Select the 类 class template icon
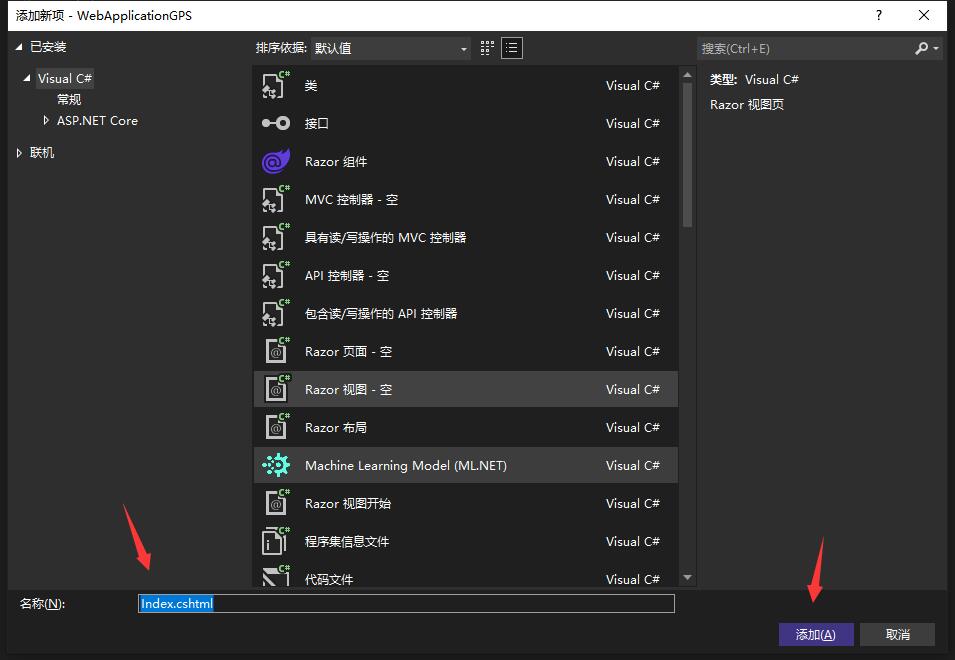 pyautogui.click(x=275, y=85)
